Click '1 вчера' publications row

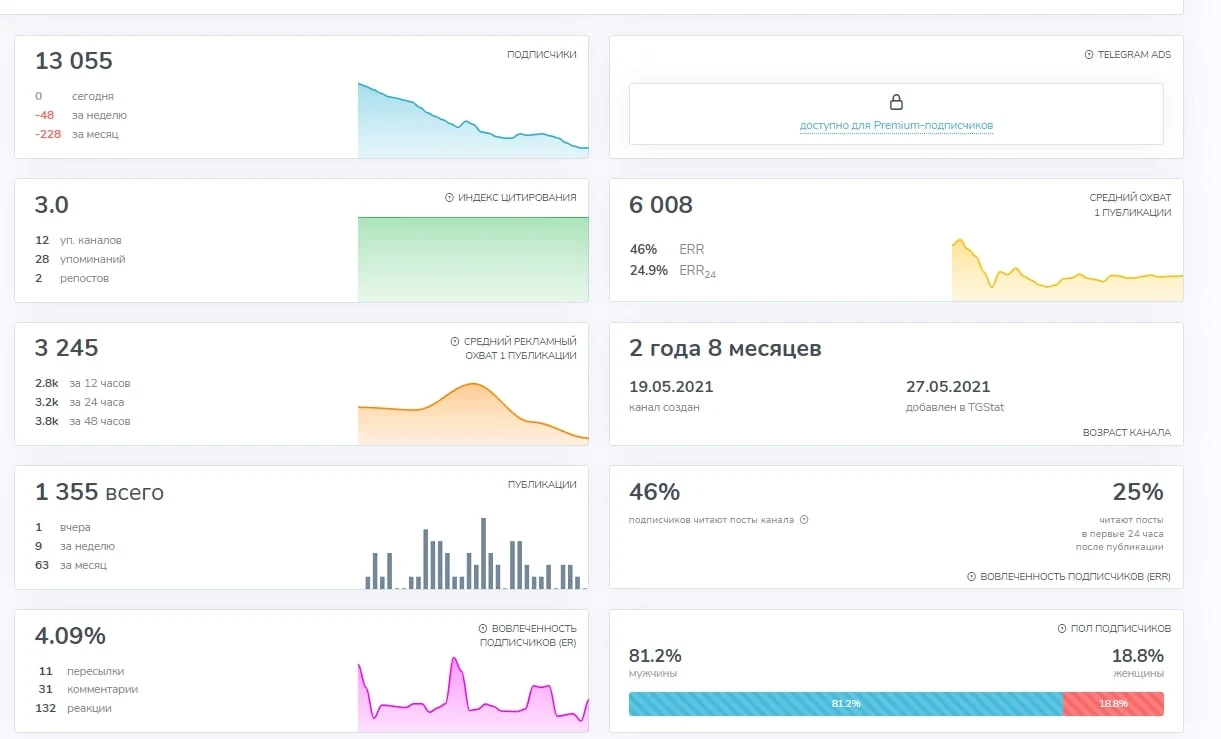pos(63,527)
